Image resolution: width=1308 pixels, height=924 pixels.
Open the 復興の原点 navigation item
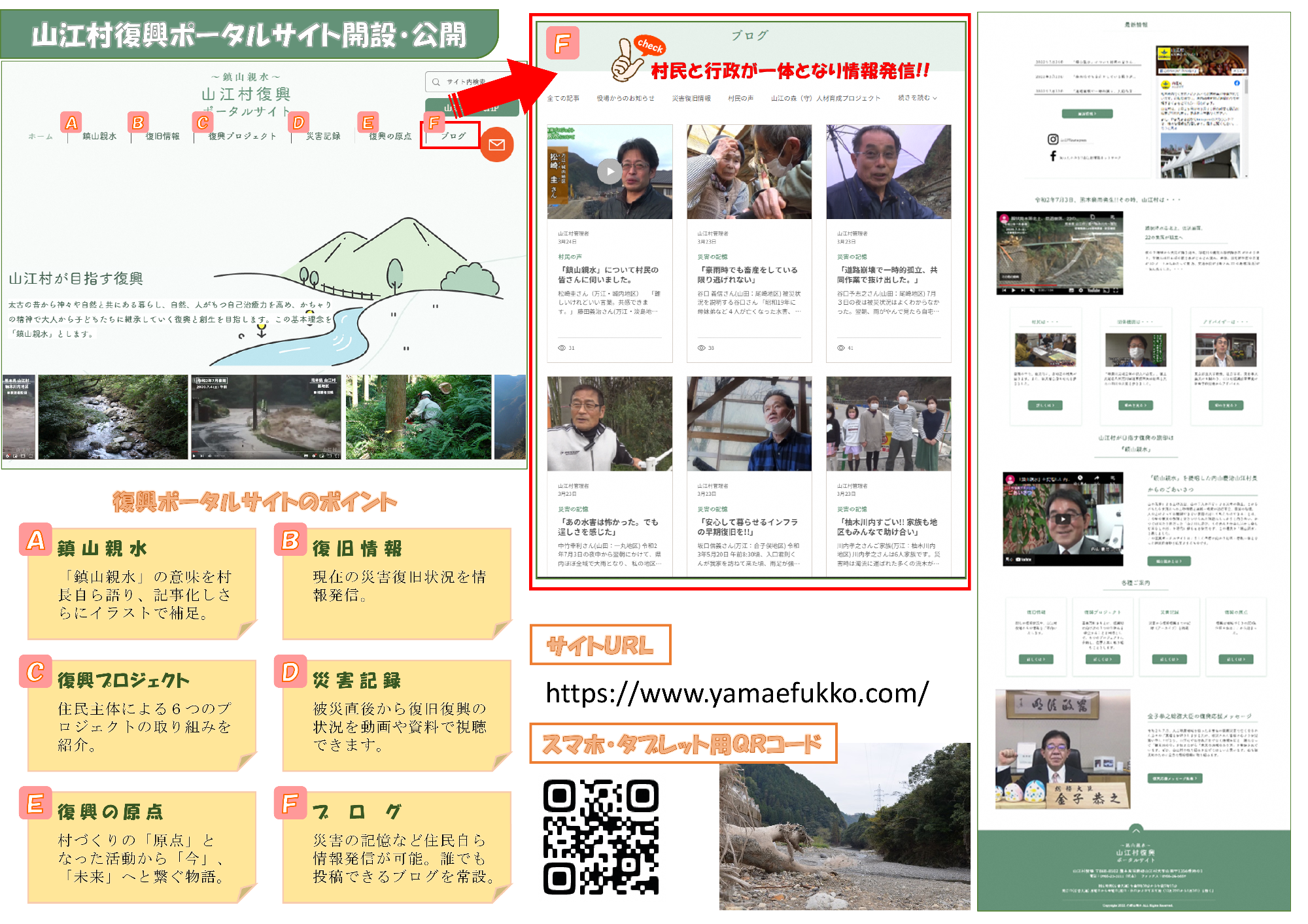(390, 137)
